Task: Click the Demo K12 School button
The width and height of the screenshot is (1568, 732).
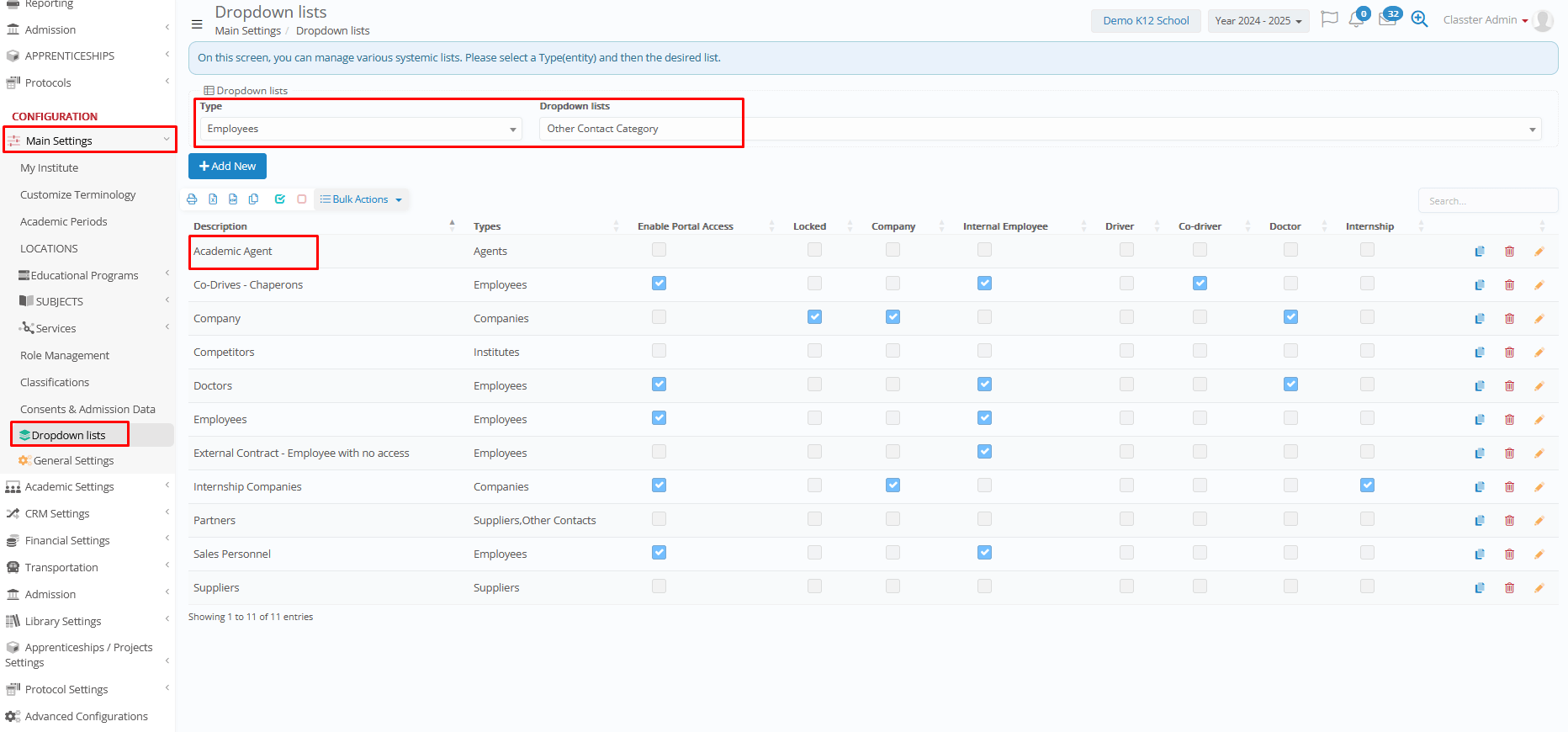Action: pos(1146,21)
